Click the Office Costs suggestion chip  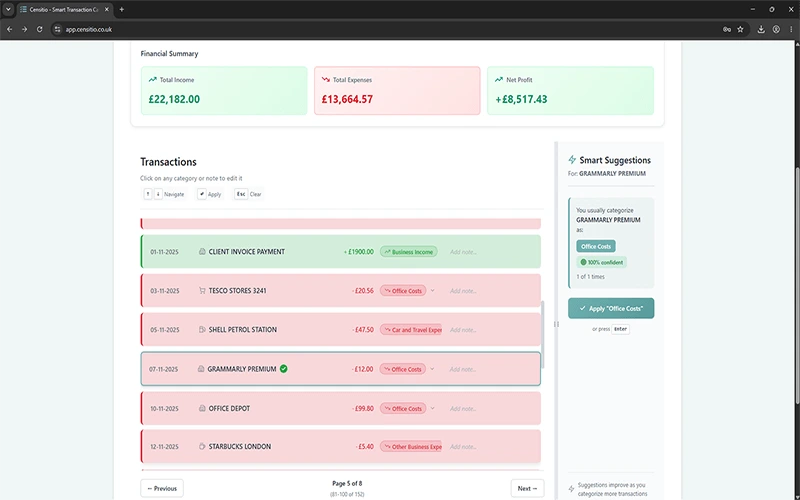596,246
